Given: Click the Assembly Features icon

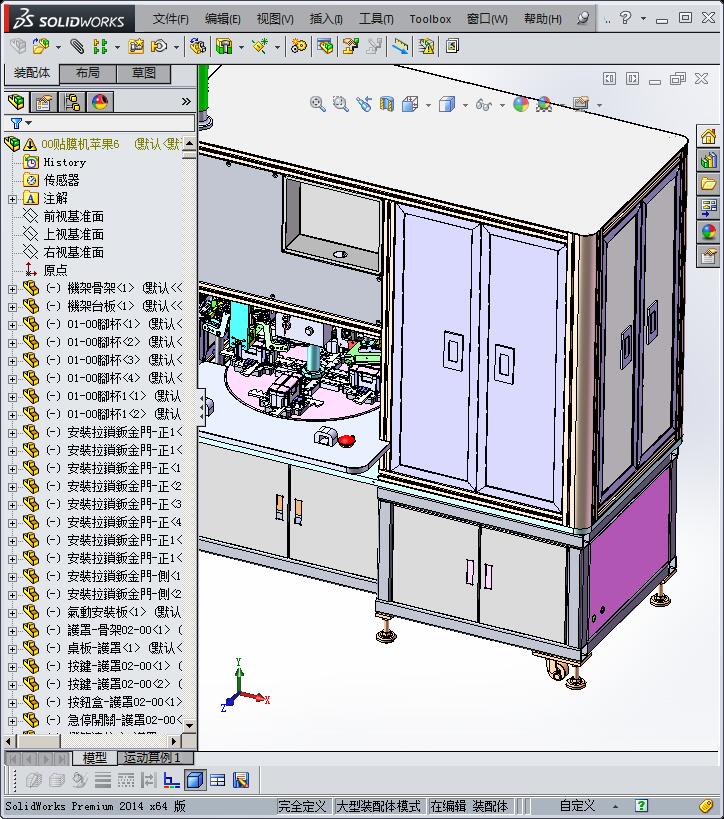Looking at the screenshot, I should coord(224,46).
